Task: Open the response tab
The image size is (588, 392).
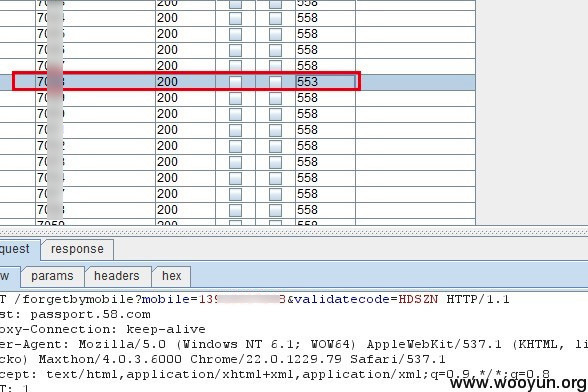Action: coord(77,249)
